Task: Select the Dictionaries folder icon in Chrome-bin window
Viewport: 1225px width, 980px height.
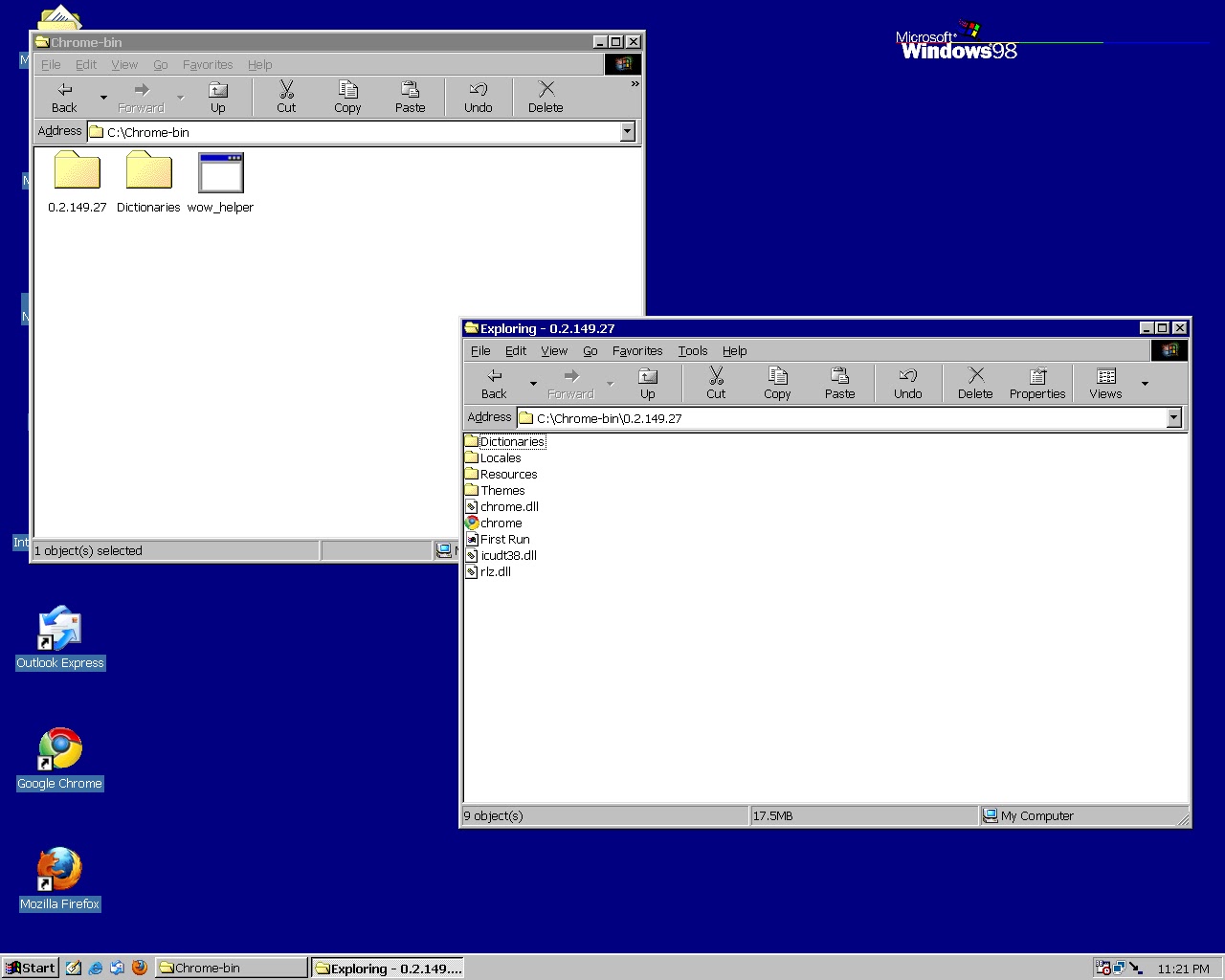Action: 148,182
